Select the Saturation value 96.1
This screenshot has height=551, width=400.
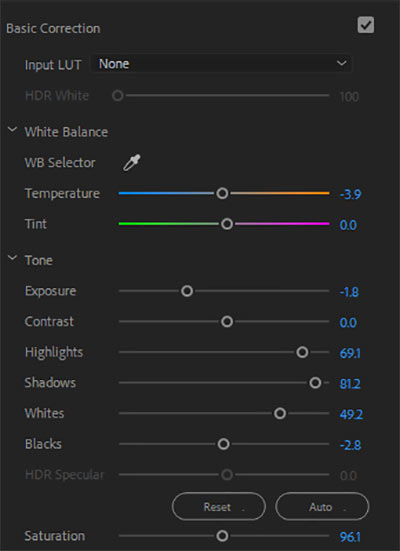(x=350, y=537)
